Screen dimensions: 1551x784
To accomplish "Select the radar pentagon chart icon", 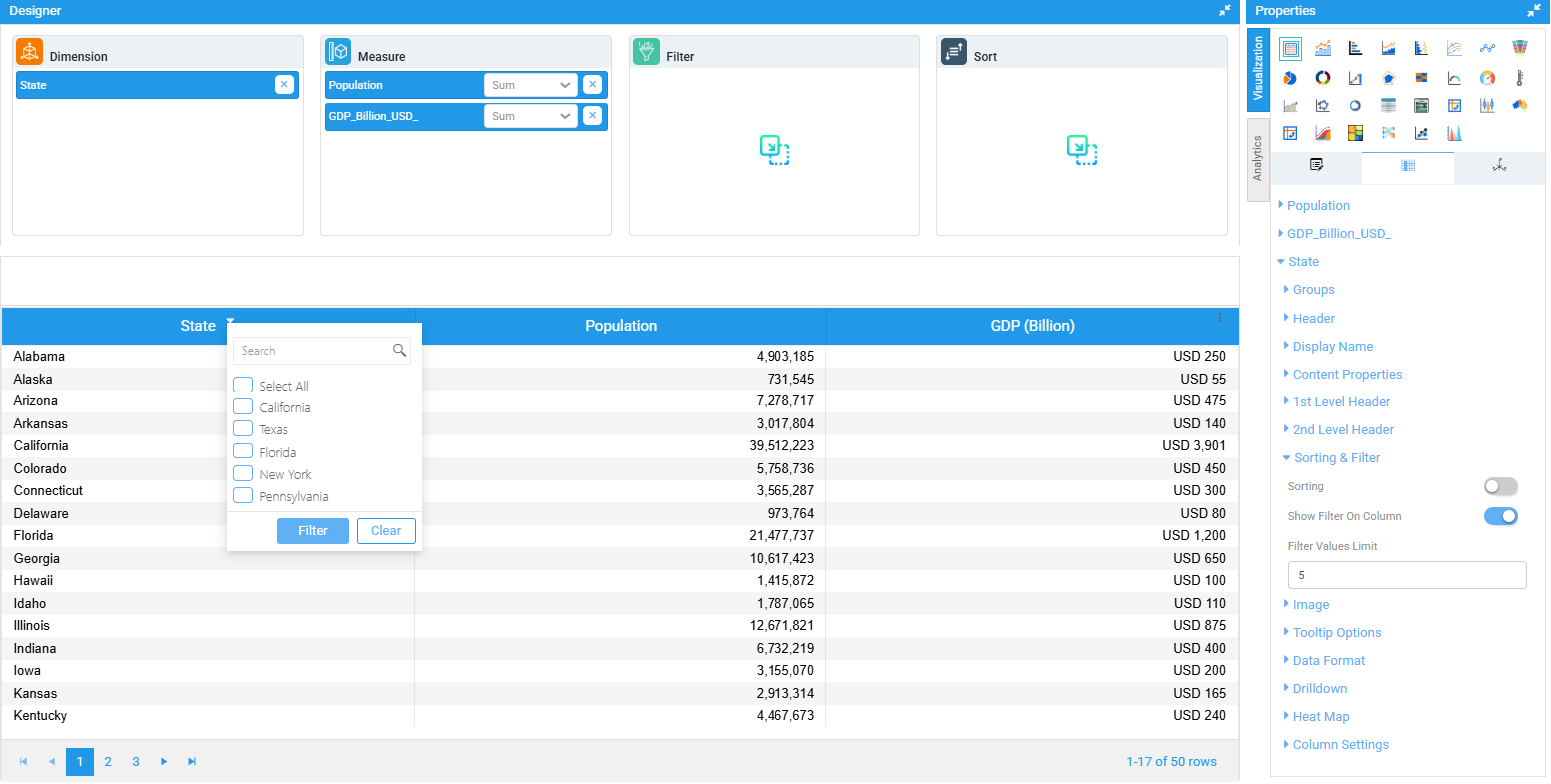I will click(x=1388, y=78).
